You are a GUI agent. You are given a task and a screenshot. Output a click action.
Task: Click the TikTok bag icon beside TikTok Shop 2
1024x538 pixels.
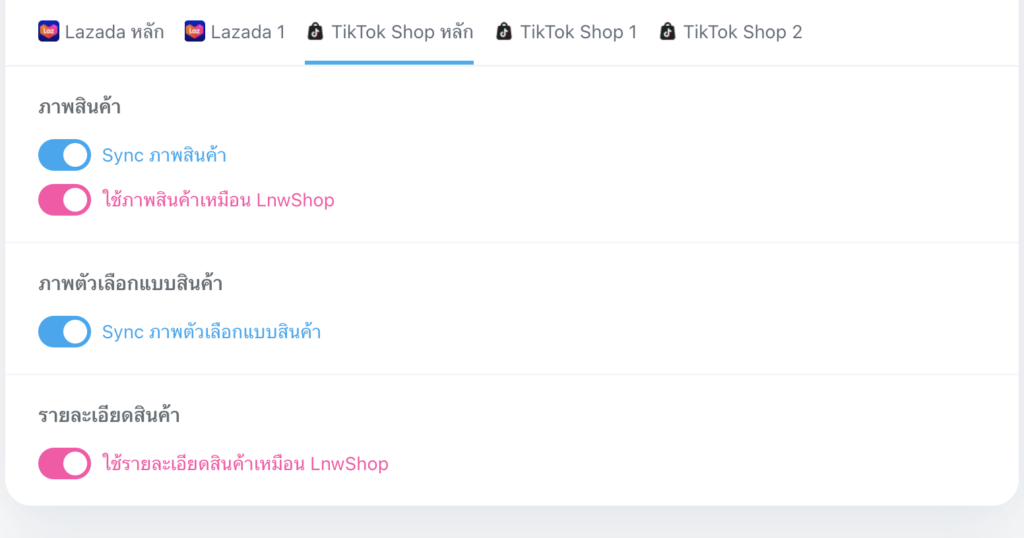tap(668, 32)
